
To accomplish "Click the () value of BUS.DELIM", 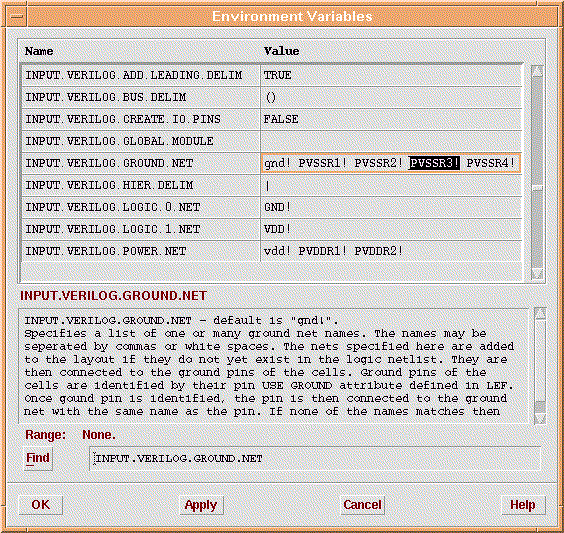I will click(x=271, y=97).
